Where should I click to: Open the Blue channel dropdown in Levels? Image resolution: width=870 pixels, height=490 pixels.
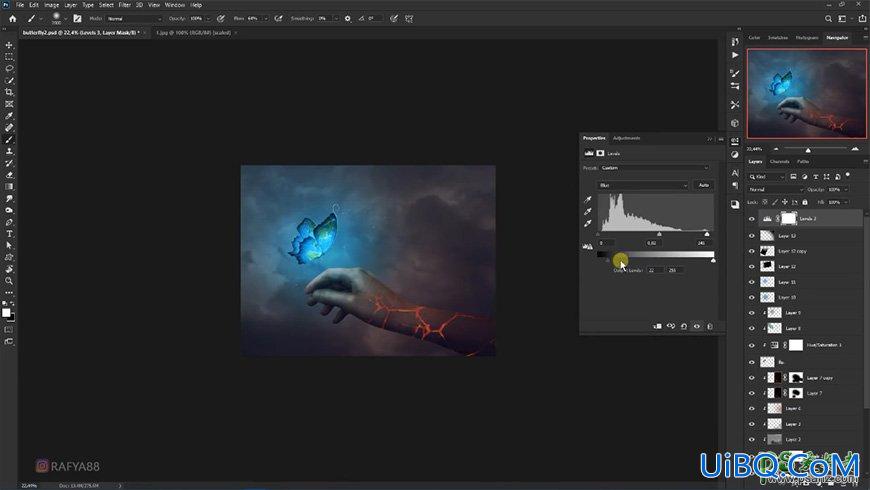[x=643, y=185]
